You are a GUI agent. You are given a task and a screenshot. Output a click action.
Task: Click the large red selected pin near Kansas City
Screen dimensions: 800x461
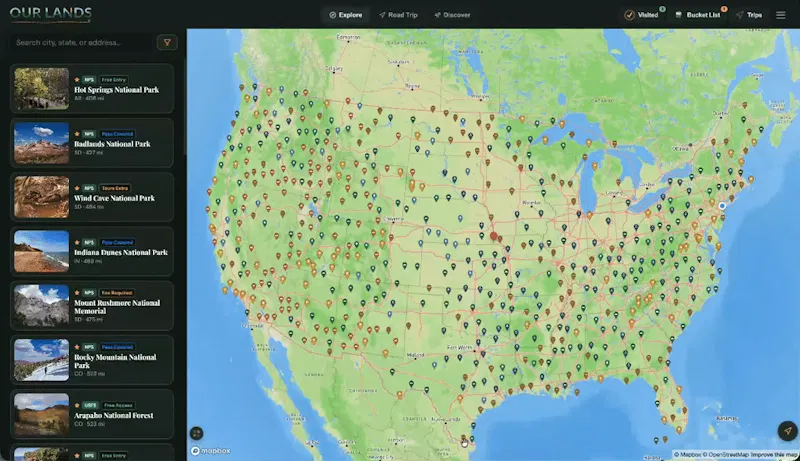[x=493, y=236]
